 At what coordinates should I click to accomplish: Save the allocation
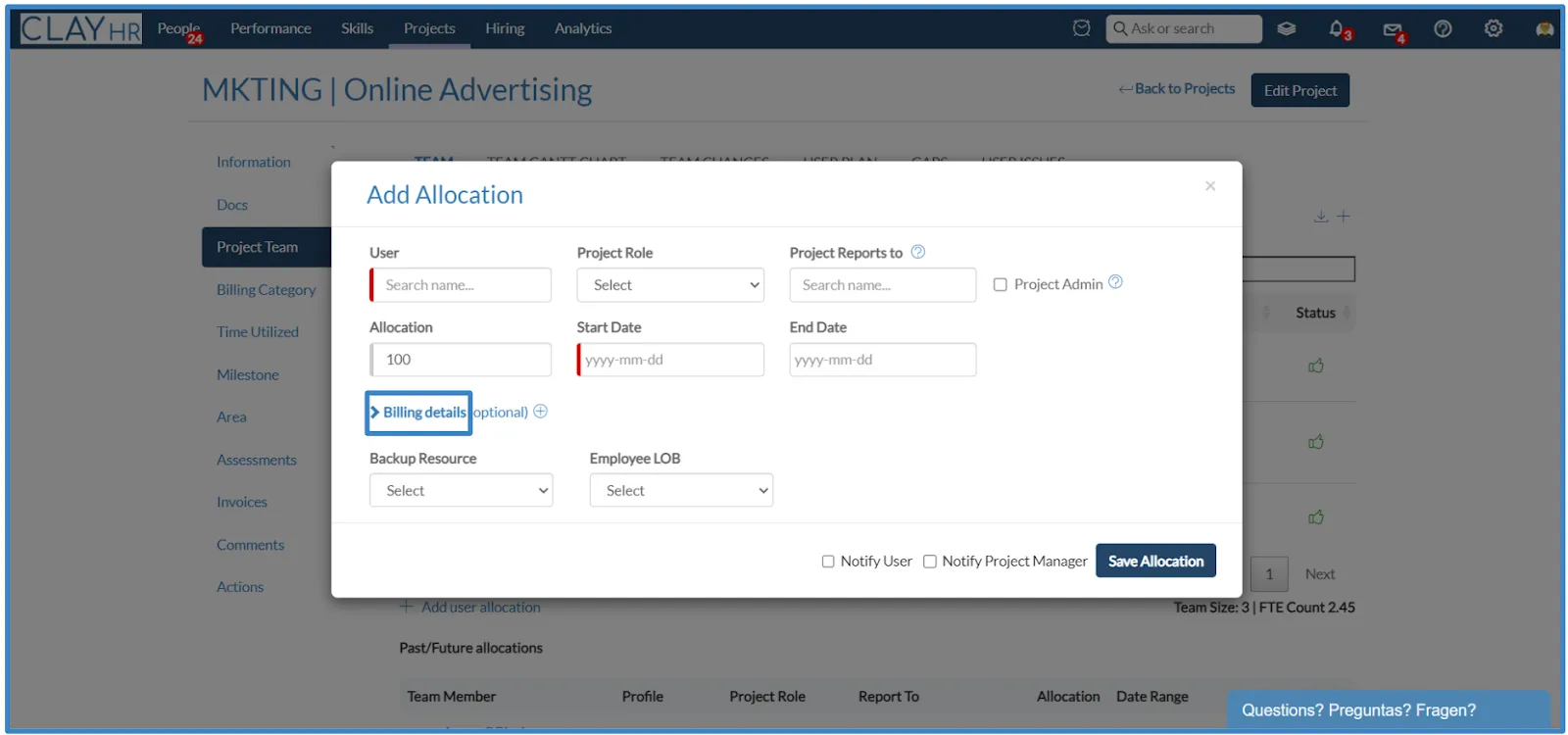1155,561
